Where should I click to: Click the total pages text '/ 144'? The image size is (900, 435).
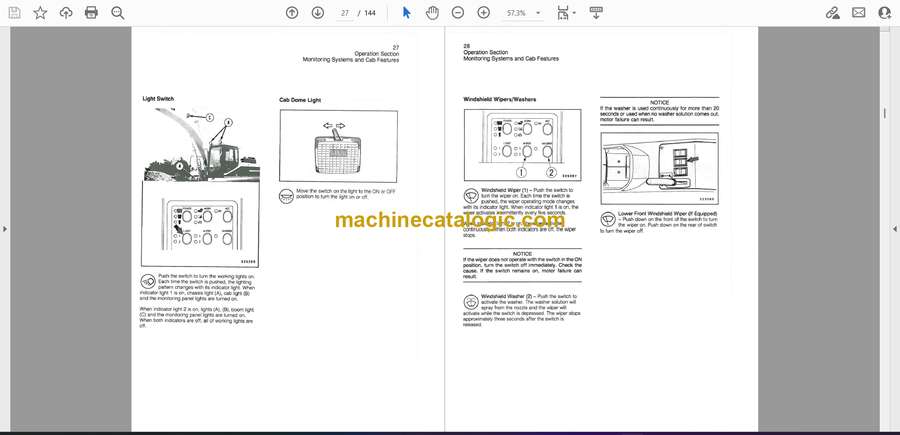[367, 13]
